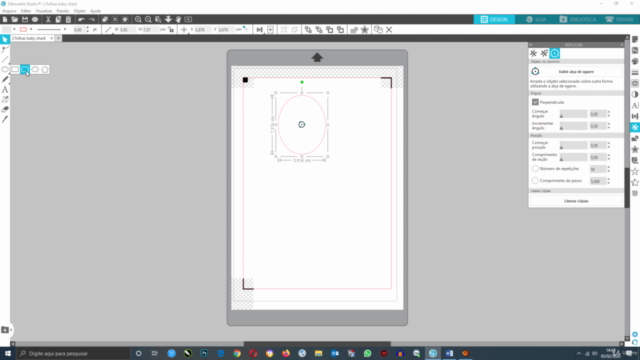This screenshot has width=640, height=360.
Task: Save the current document
Action: pos(25,19)
